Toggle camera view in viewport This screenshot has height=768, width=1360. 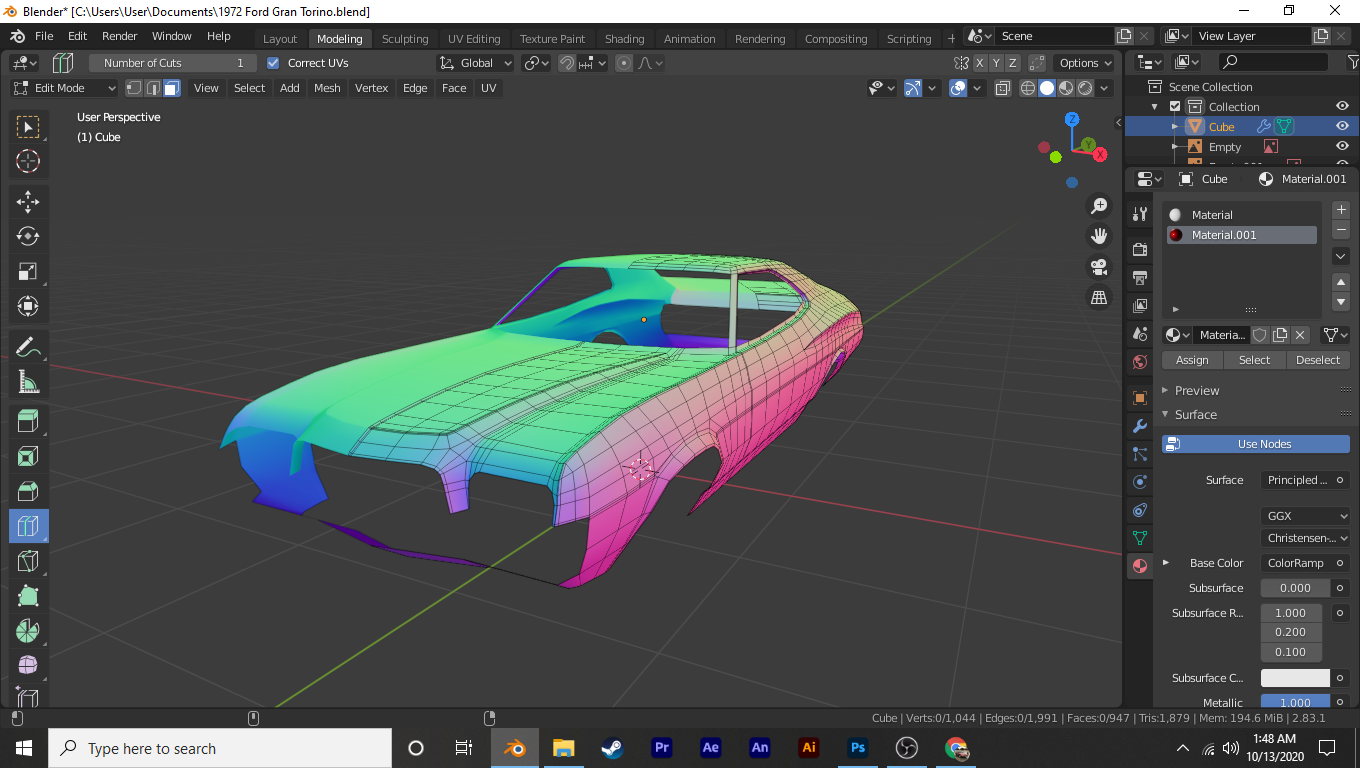tap(1099, 267)
